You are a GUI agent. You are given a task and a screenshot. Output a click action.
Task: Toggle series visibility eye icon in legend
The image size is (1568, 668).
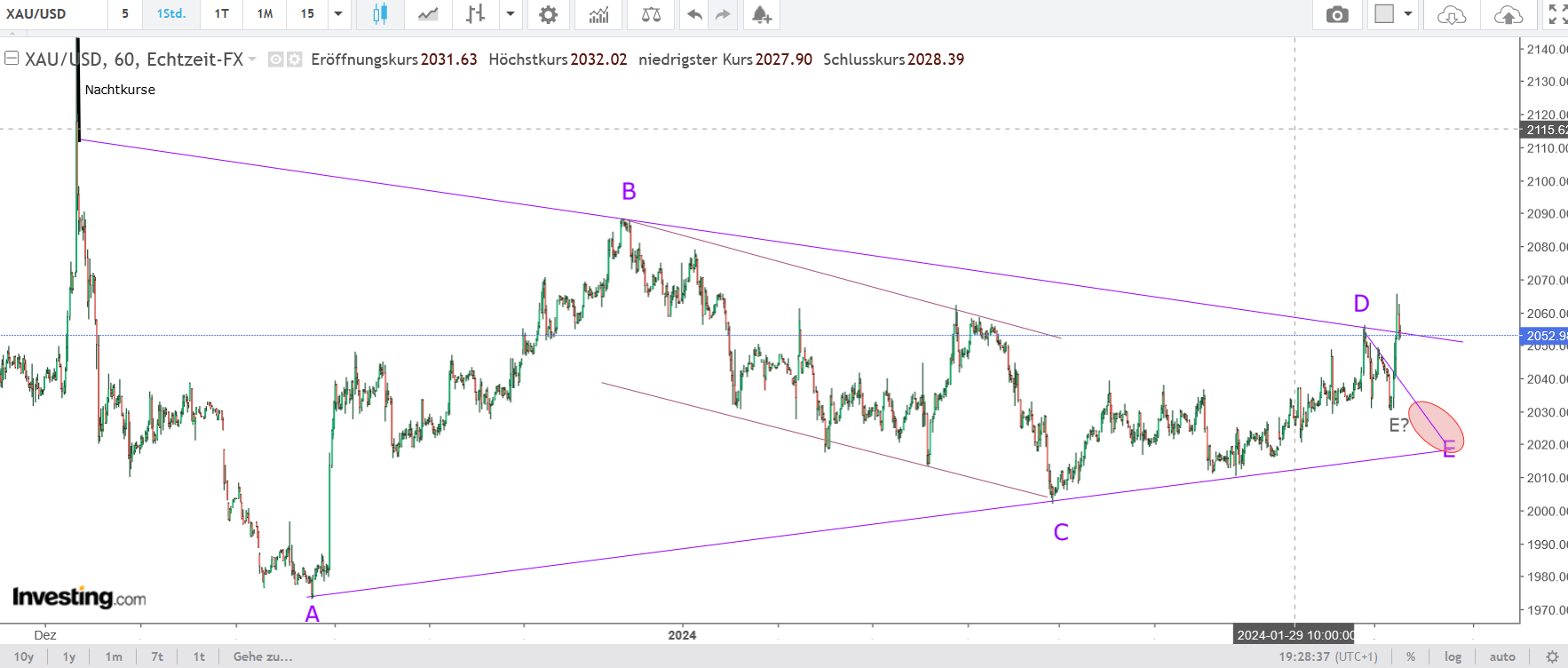point(276,60)
